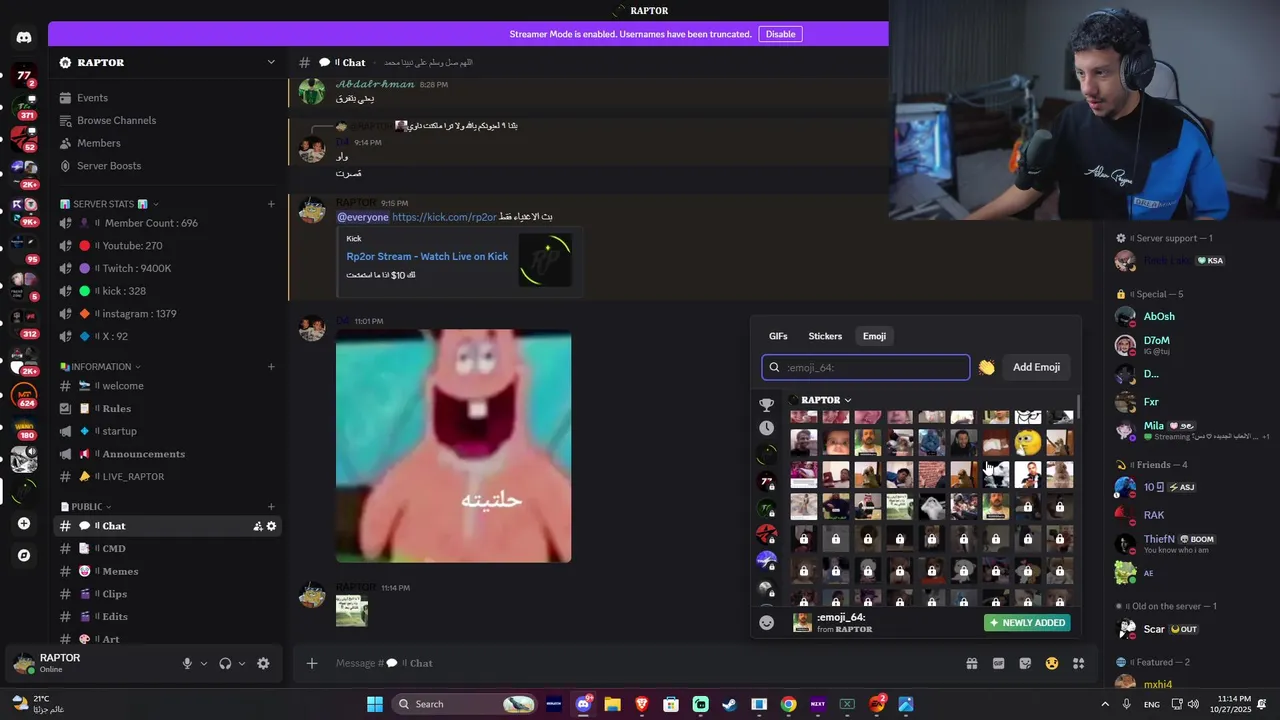Open the startup channel
Image resolution: width=1280 pixels, height=720 pixels.
click(168, 431)
